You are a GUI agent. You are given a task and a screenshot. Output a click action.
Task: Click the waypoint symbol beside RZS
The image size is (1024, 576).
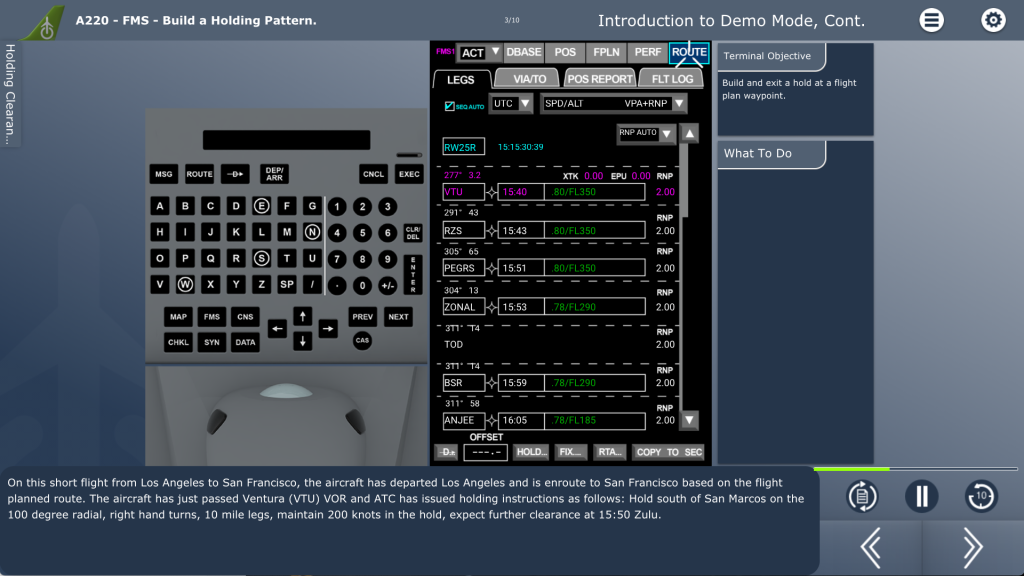(492, 231)
